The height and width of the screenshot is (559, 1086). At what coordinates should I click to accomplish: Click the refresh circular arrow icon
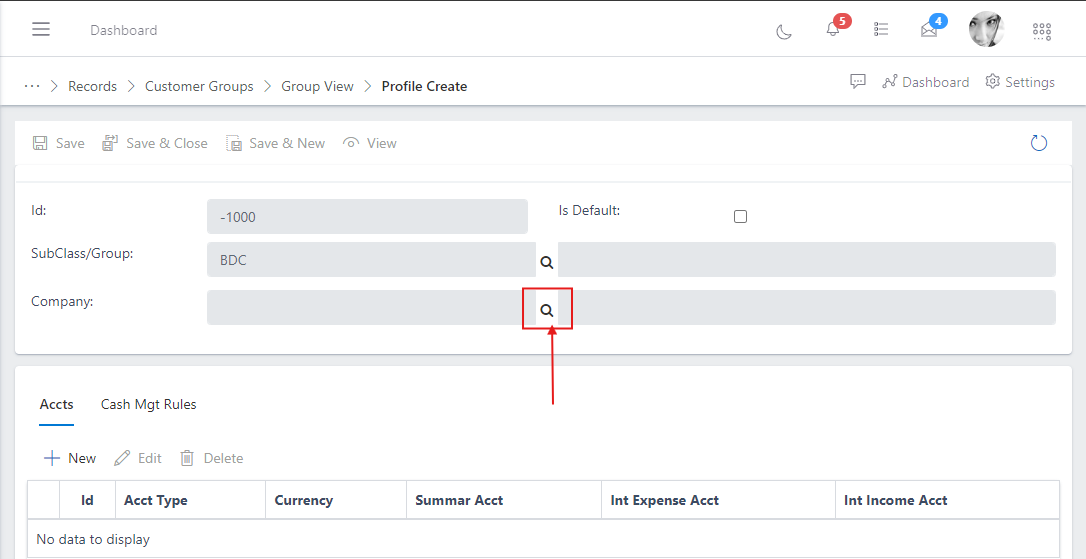[1039, 143]
